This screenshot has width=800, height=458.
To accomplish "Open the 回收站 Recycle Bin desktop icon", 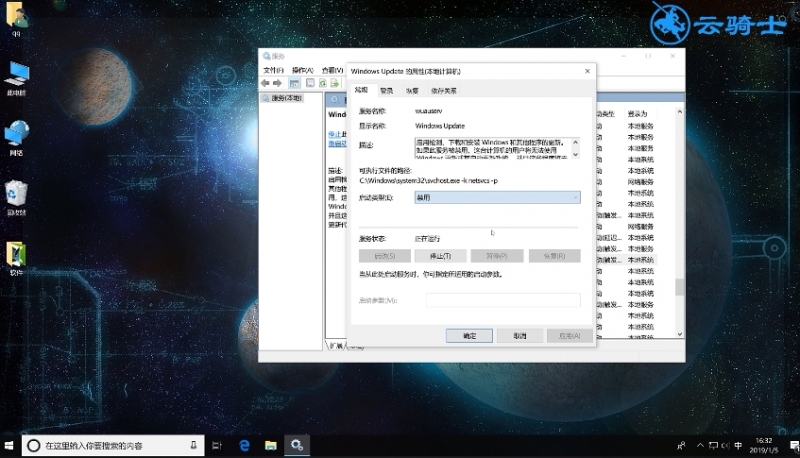I will [x=16, y=198].
